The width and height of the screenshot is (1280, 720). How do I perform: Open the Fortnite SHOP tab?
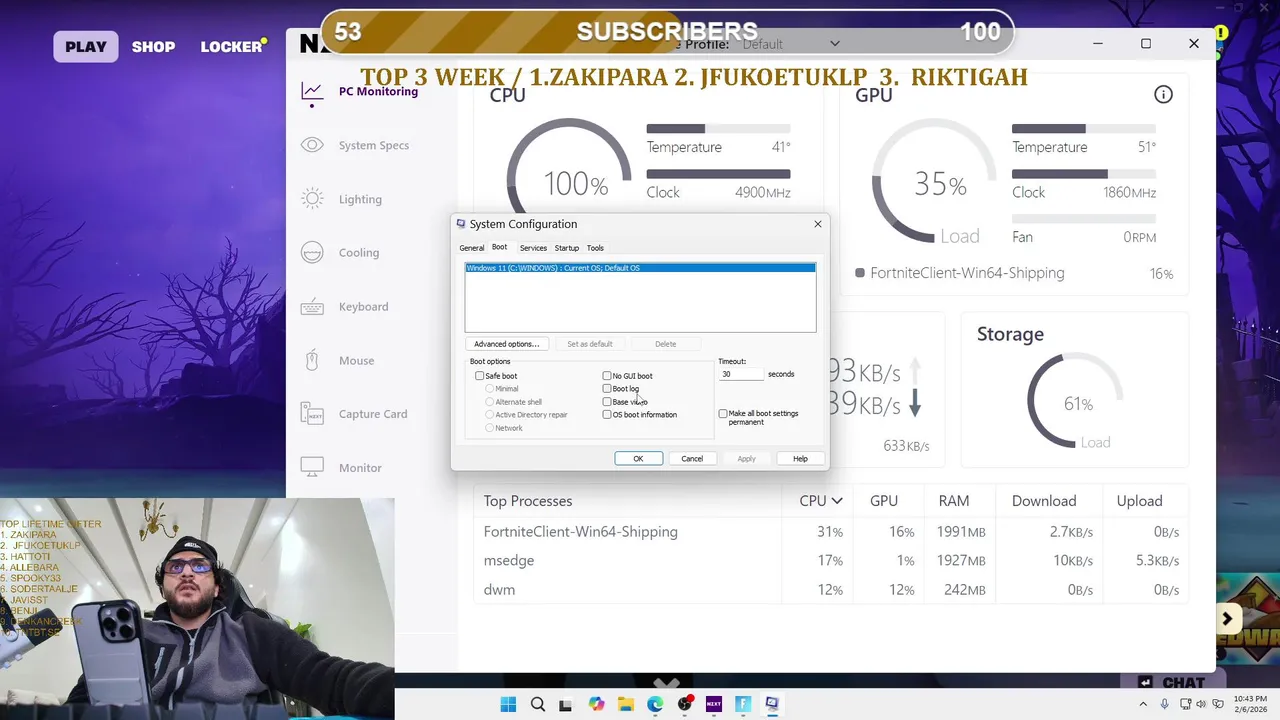coord(153,47)
